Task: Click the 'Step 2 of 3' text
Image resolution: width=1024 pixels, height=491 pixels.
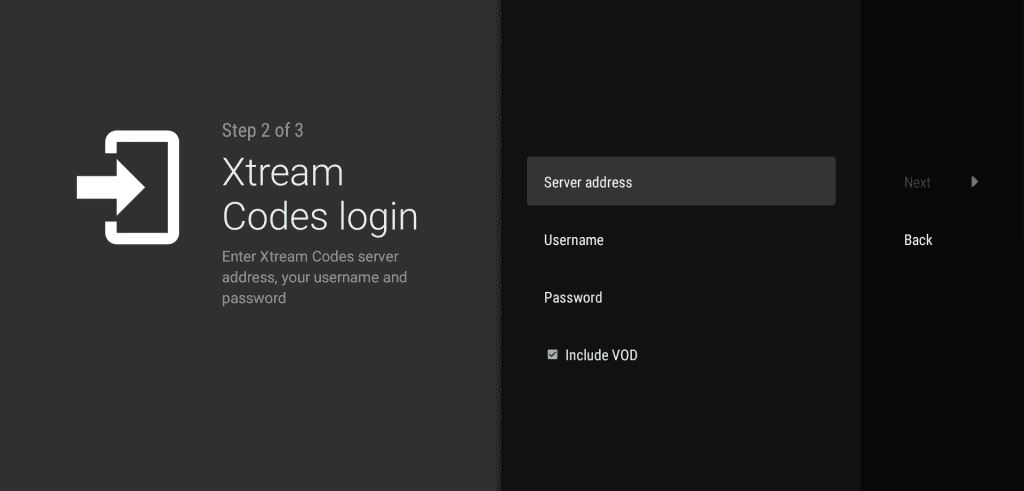Action: coord(263,131)
